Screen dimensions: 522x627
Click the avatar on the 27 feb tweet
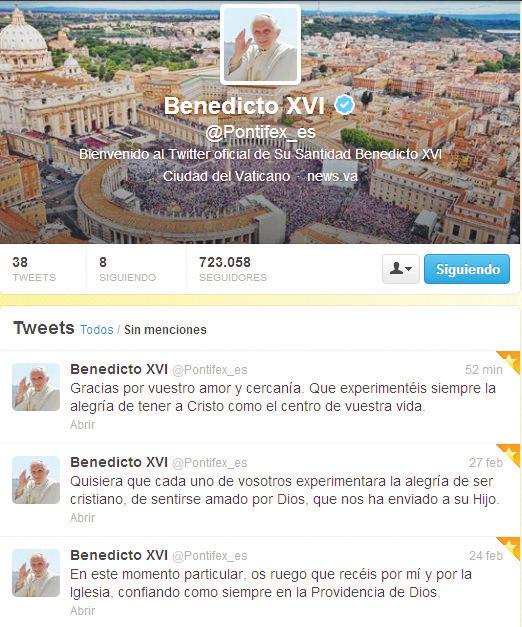click(36, 480)
